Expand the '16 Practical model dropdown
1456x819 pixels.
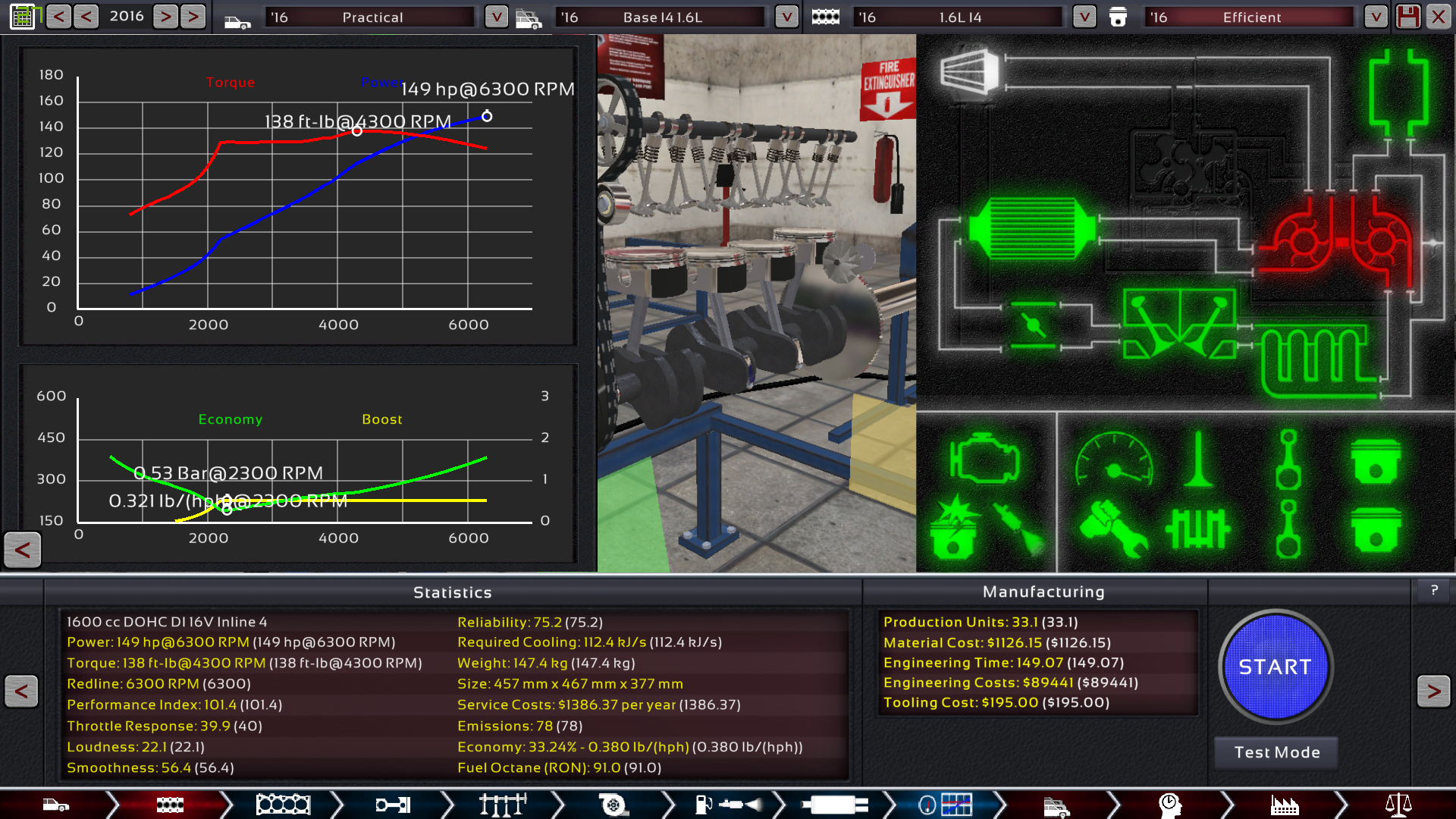point(496,17)
